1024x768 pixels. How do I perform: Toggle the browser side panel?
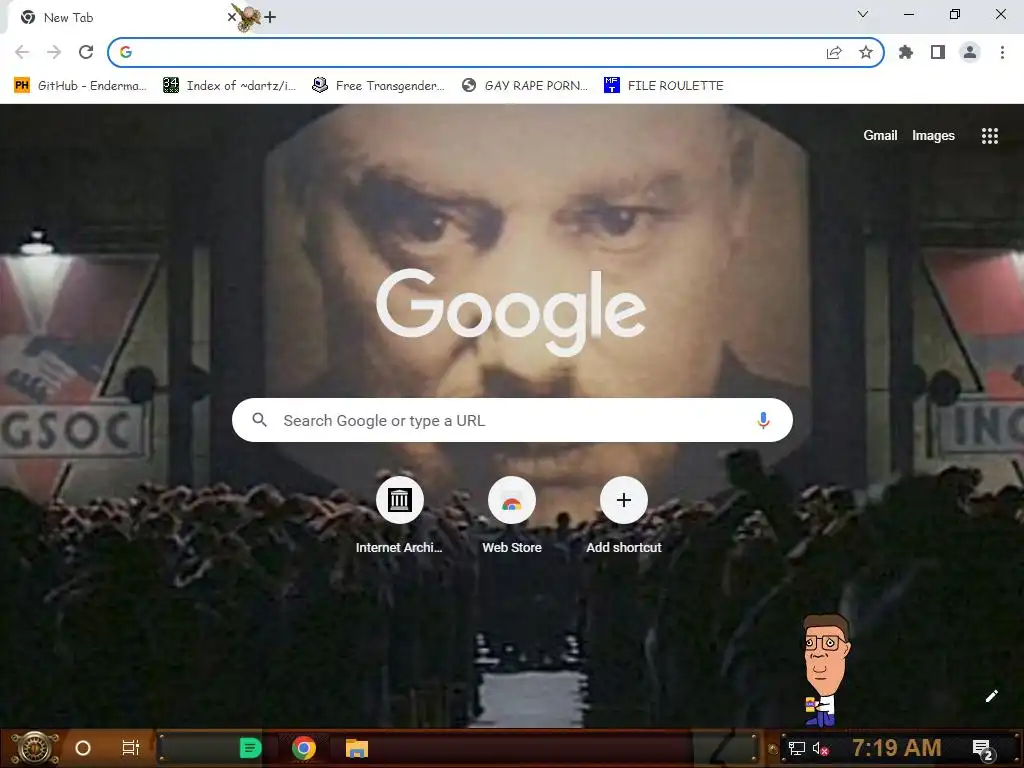[938, 52]
